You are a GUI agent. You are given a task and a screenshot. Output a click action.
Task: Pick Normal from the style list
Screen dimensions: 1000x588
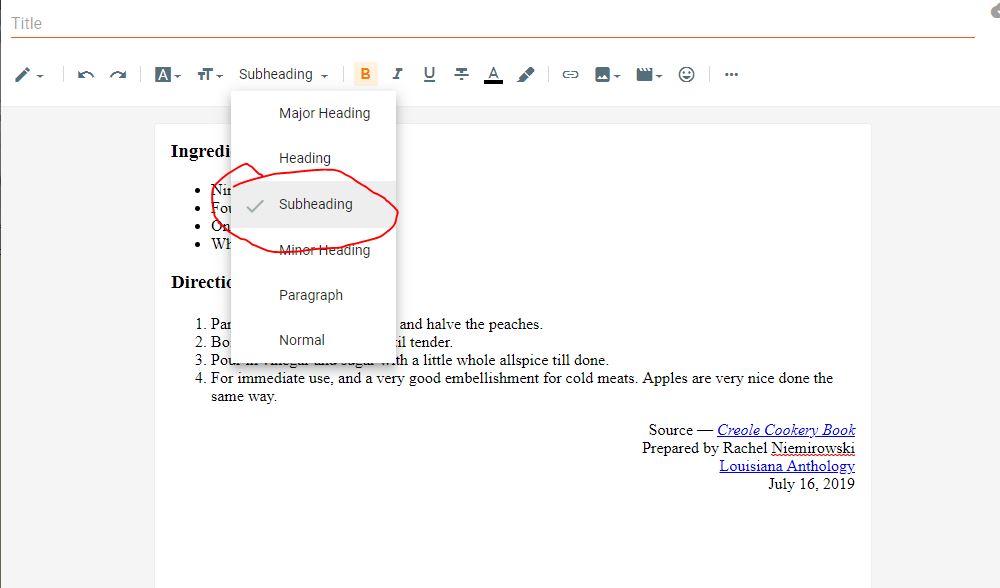(301, 340)
